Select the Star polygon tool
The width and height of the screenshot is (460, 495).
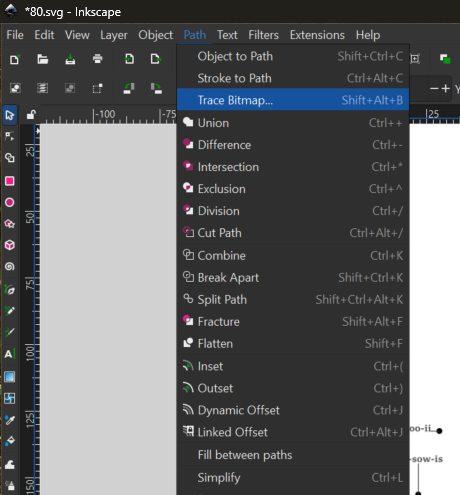coord(10,224)
